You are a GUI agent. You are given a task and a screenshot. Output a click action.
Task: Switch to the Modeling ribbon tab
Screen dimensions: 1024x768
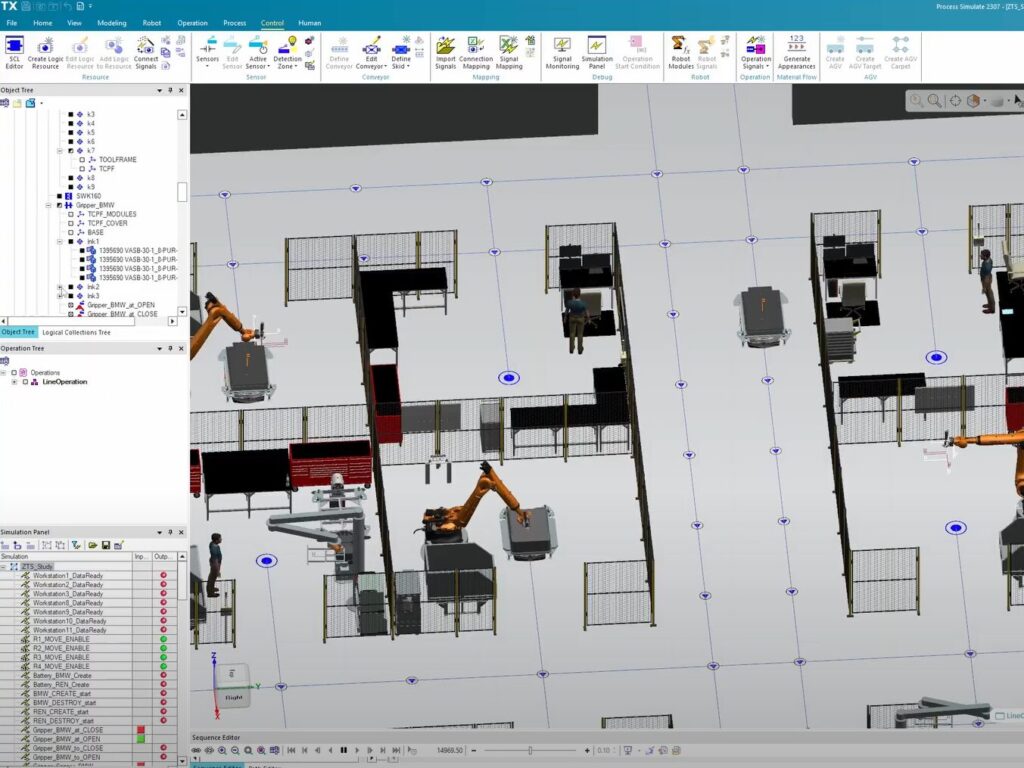click(x=114, y=23)
